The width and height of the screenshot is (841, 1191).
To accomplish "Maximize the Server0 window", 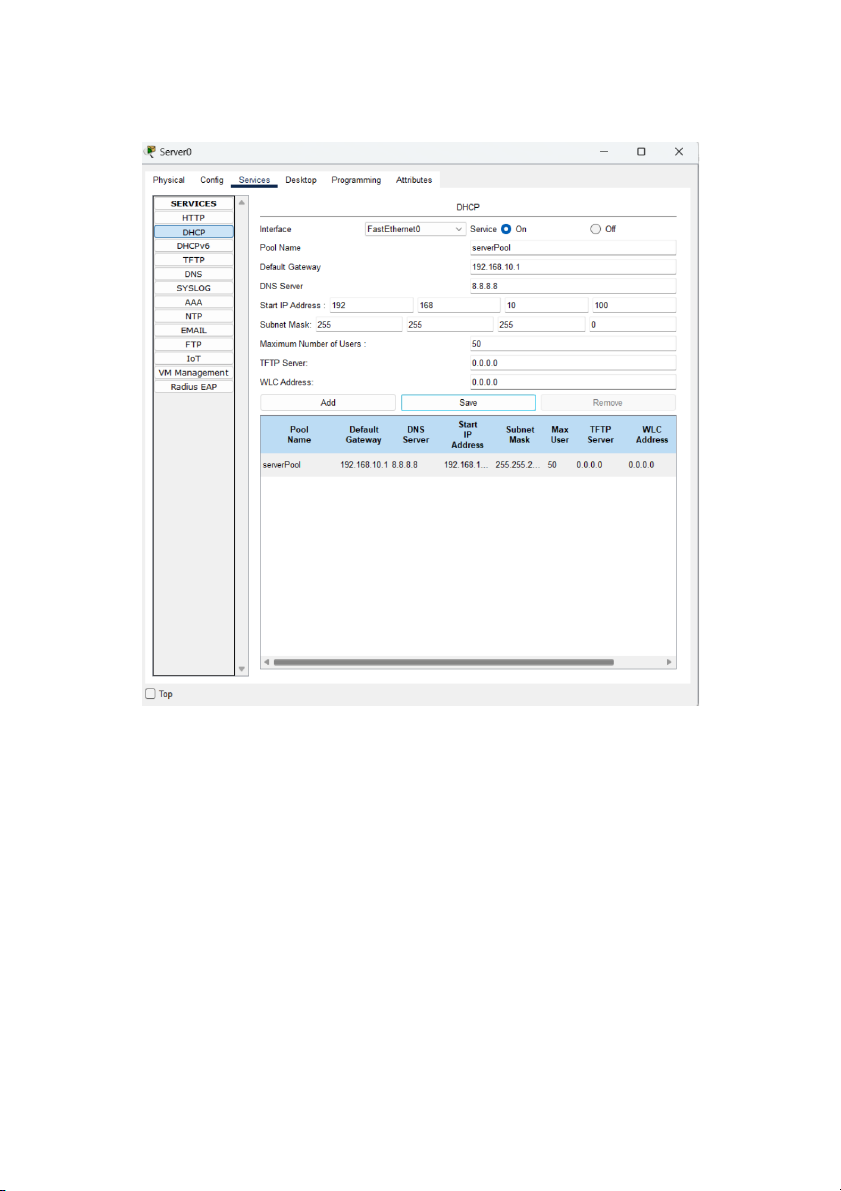I will (641, 152).
